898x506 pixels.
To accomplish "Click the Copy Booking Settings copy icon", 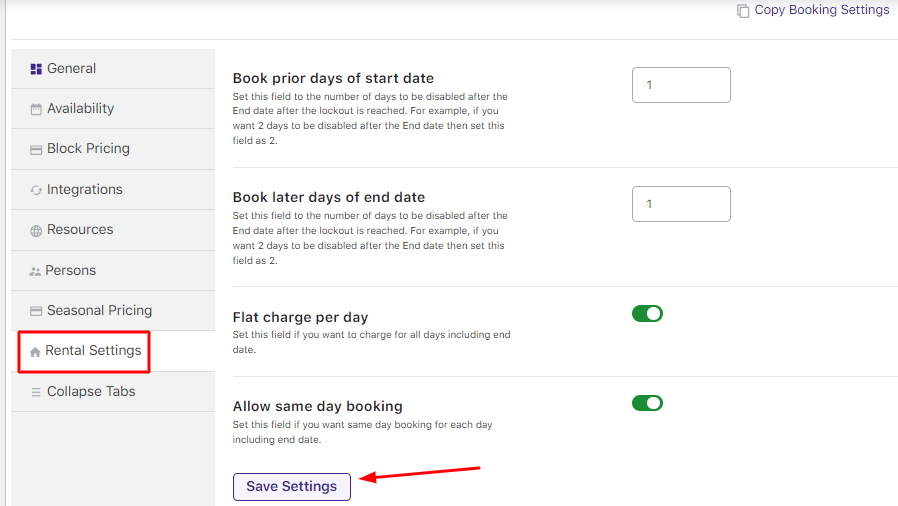I will pyautogui.click(x=743, y=11).
